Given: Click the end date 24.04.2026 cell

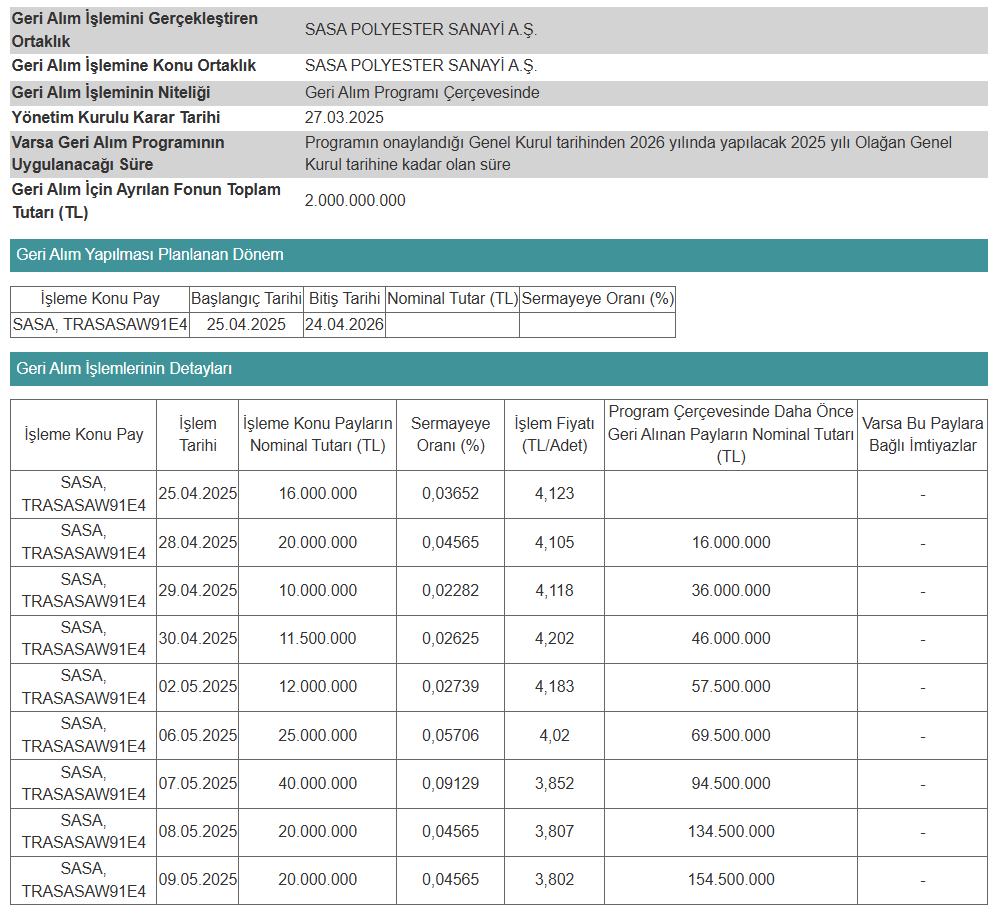Looking at the screenshot, I should tap(344, 324).
